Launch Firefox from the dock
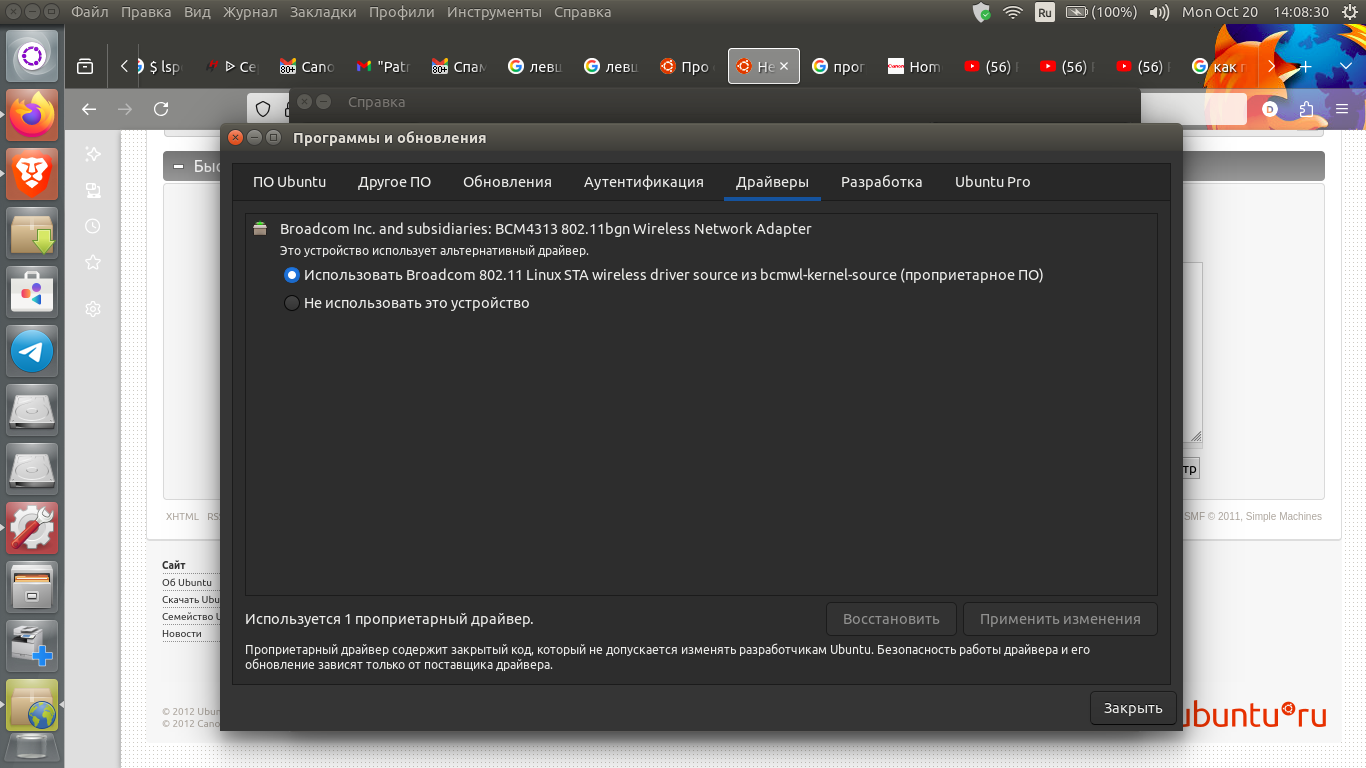The width and height of the screenshot is (1366, 768). coord(33,116)
